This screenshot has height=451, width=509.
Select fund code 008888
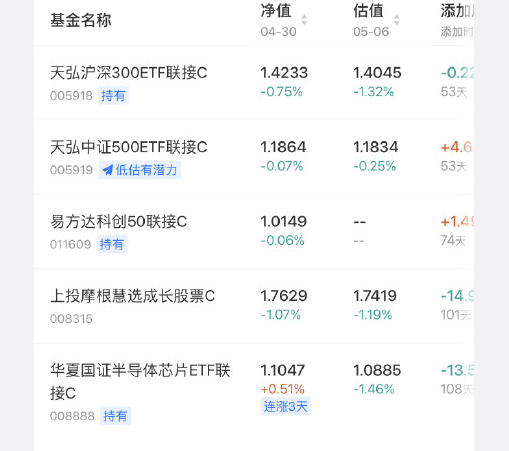pos(72,416)
